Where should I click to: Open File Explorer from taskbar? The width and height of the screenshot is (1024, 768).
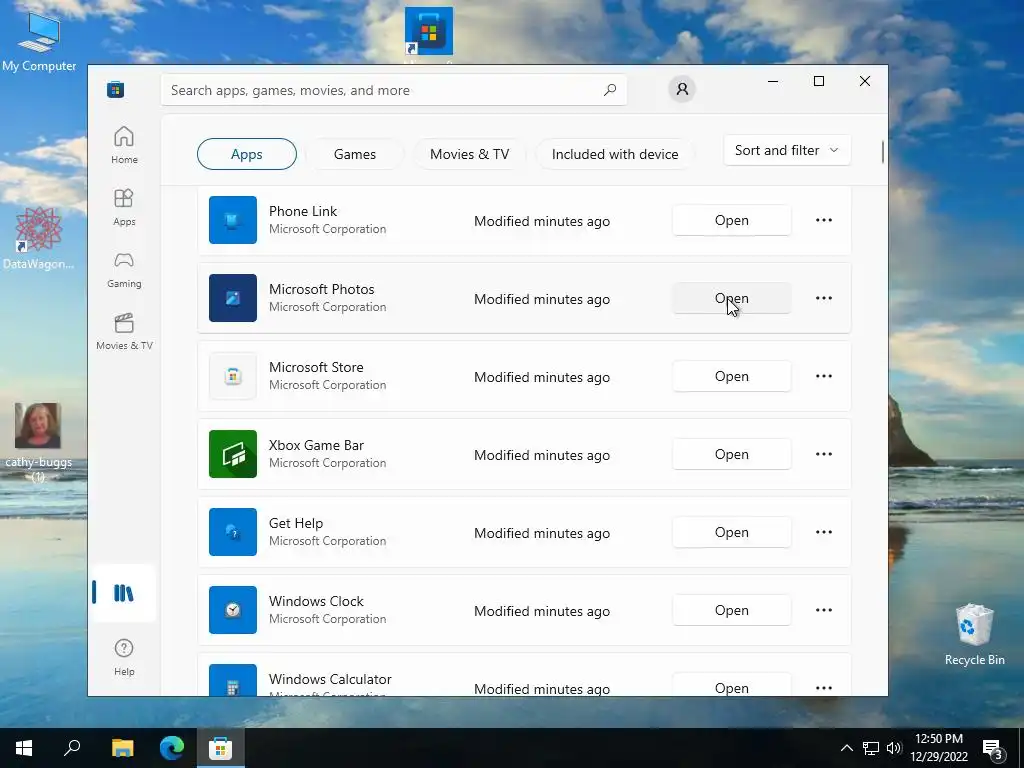[122, 748]
